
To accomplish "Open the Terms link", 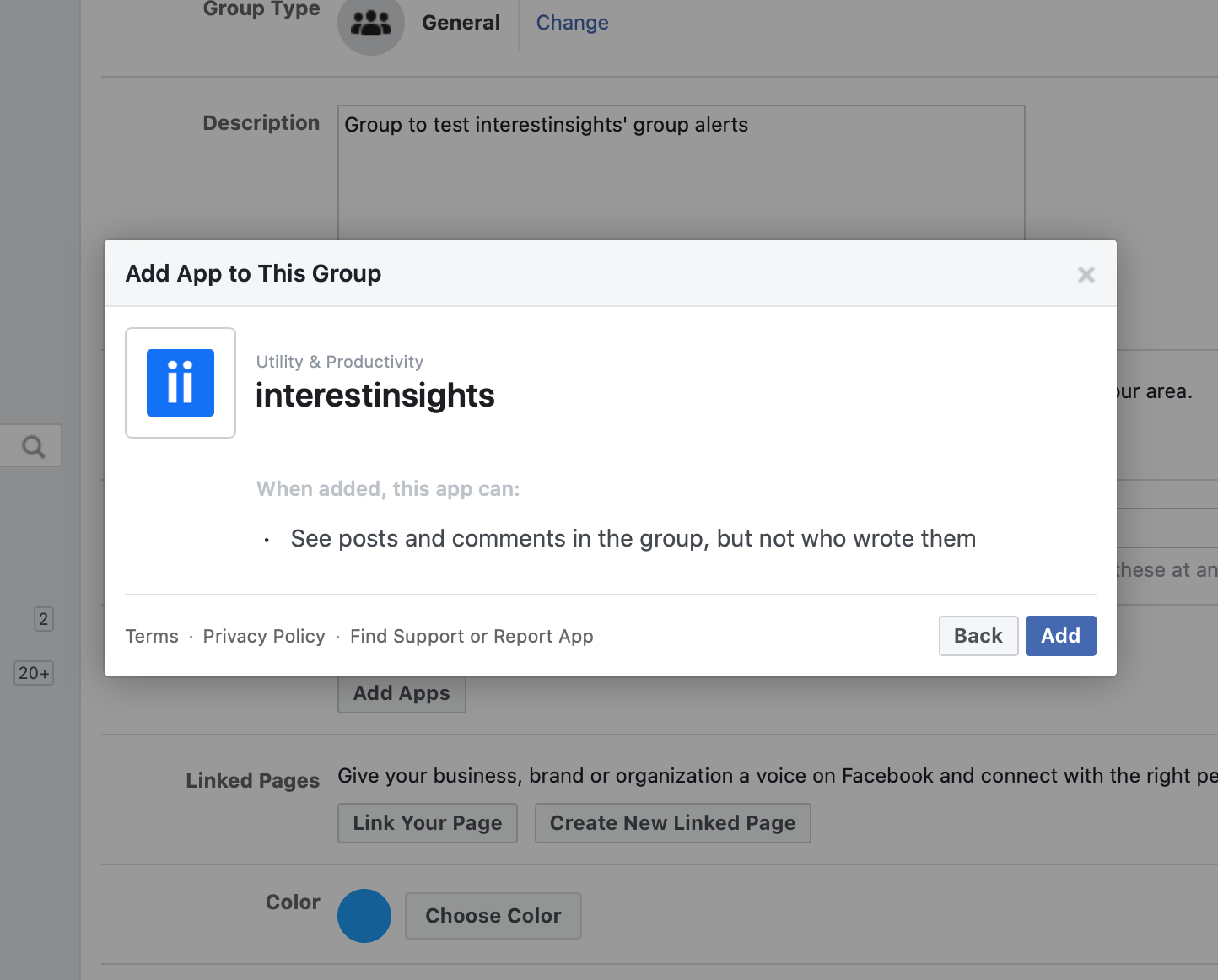I will pyautogui.click(x=152, y=637).
